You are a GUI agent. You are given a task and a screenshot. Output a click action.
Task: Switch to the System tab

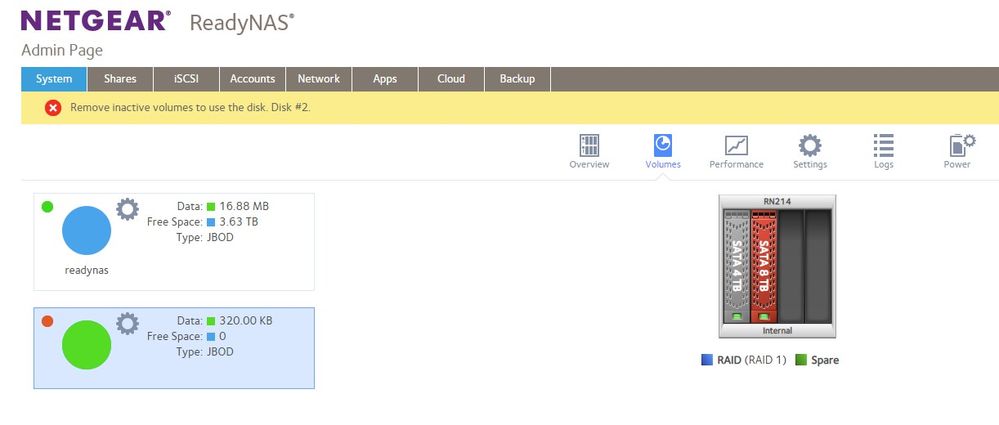point(54,79)
